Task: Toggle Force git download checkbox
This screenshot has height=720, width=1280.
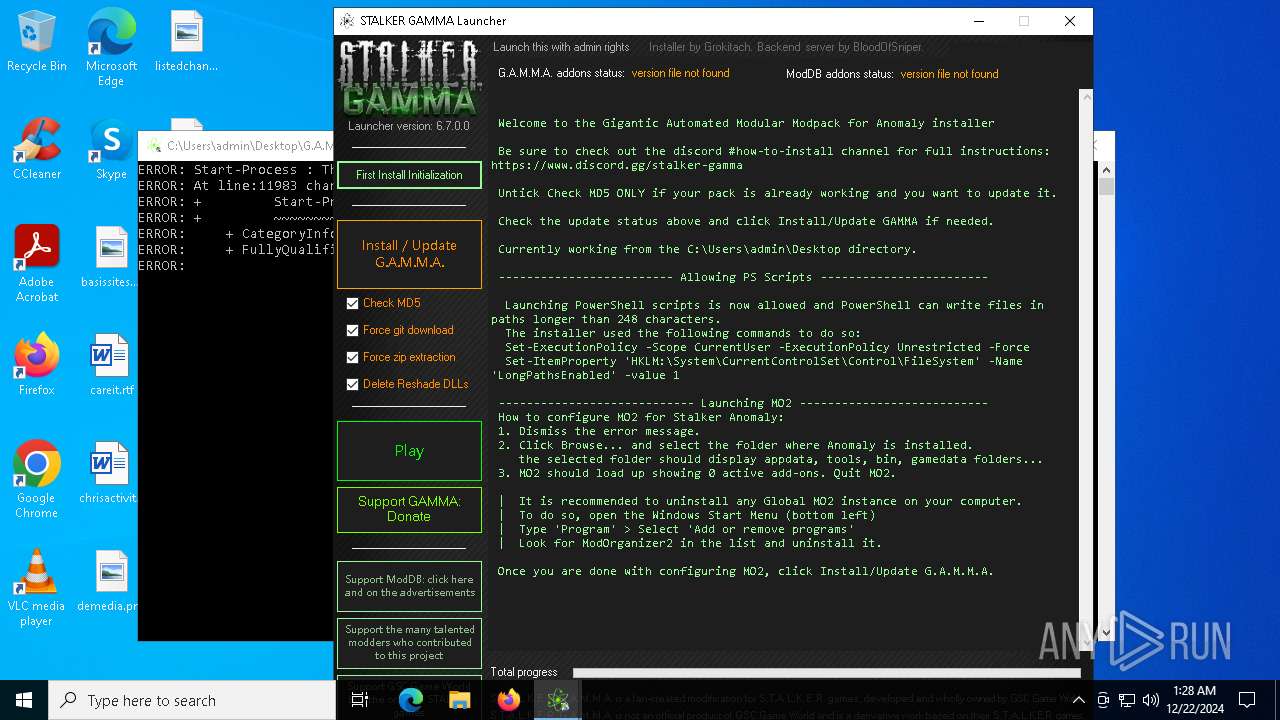Action: (x=352, y=330)
